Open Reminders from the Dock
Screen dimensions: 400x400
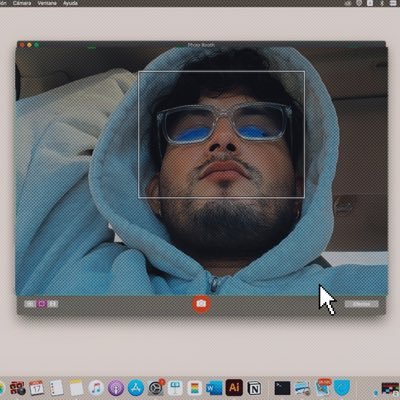56,388
